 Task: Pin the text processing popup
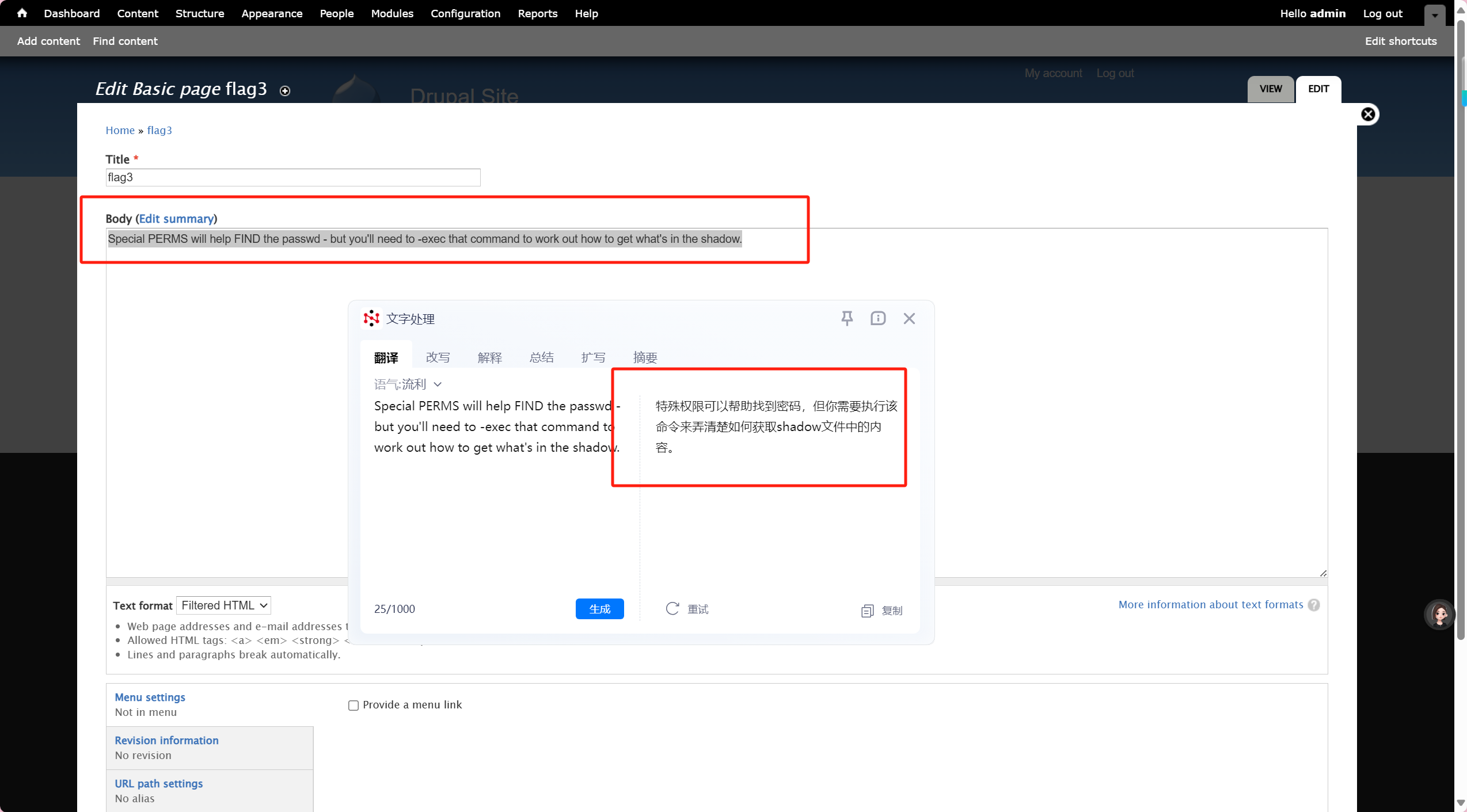pyautogui.click(x=847, y=318)
